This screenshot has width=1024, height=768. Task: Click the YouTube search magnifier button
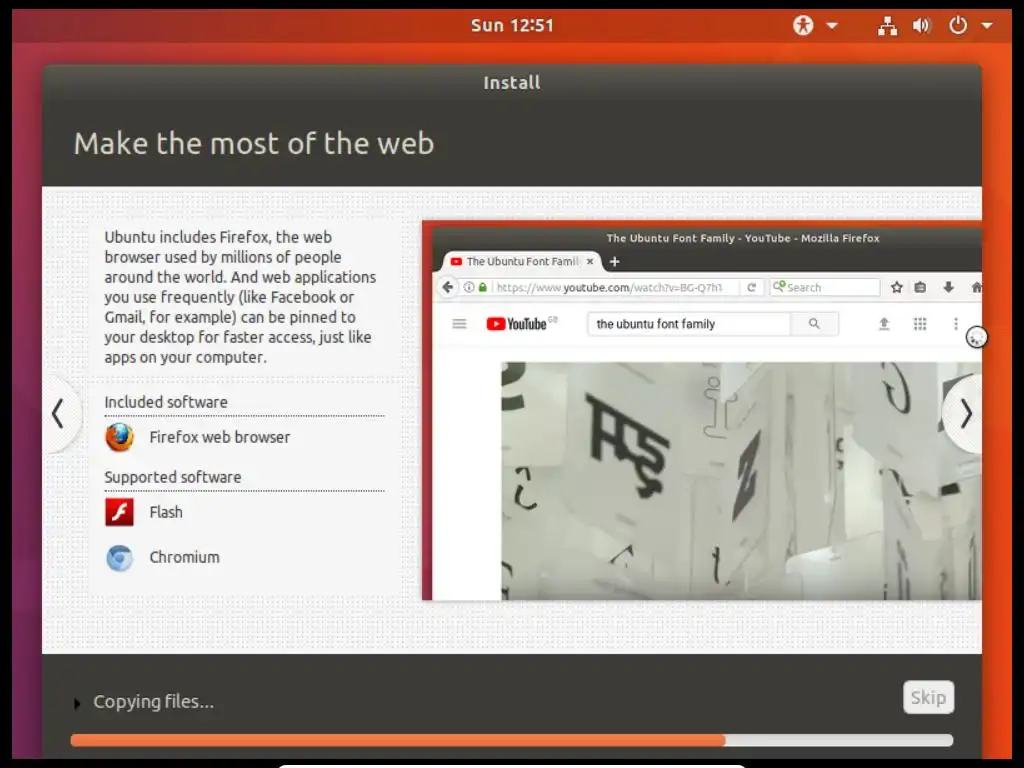pyautogui.click(x=814, y=324)
